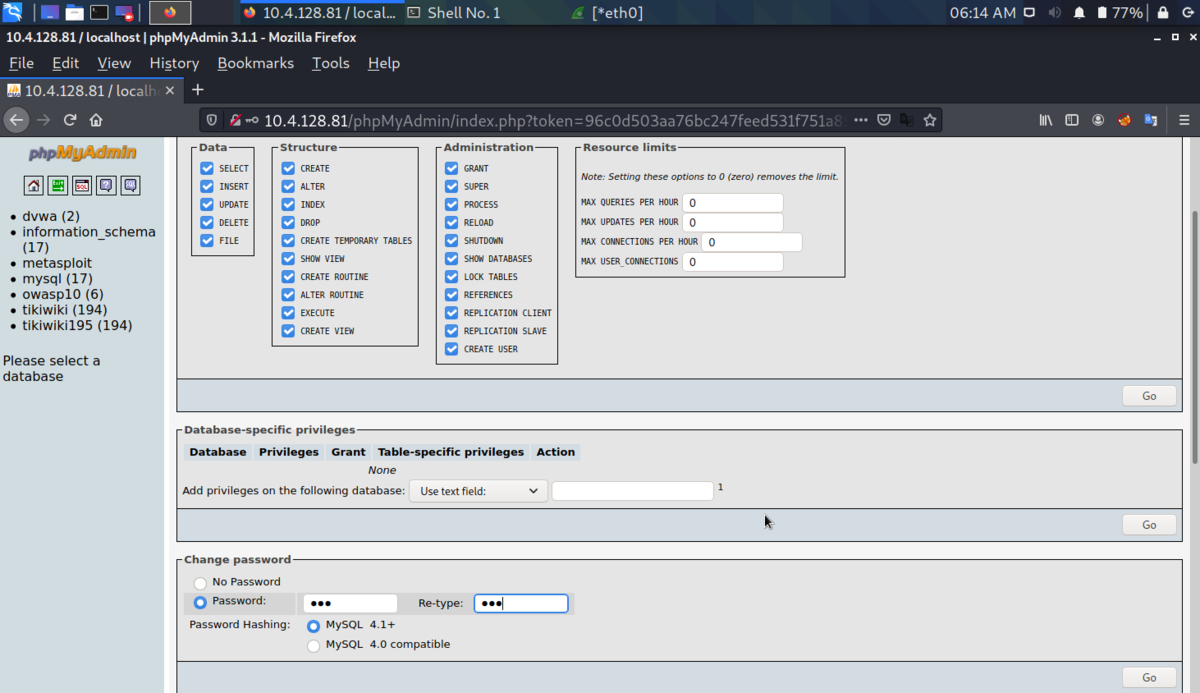Uncheck the SHUTDOWN privilege

452,240
